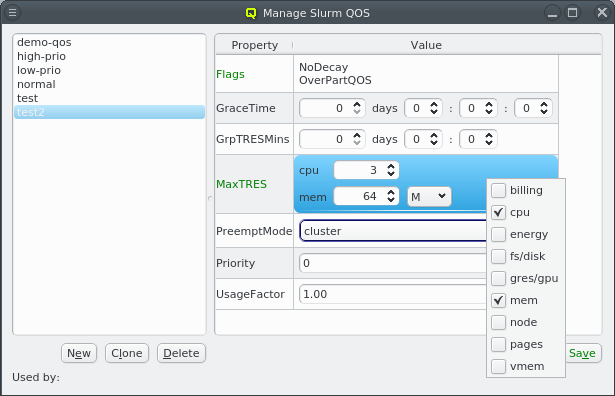615x396 pixels.
Task: Uncheck the mem TRES checkbox
Action: pos(499,300)
